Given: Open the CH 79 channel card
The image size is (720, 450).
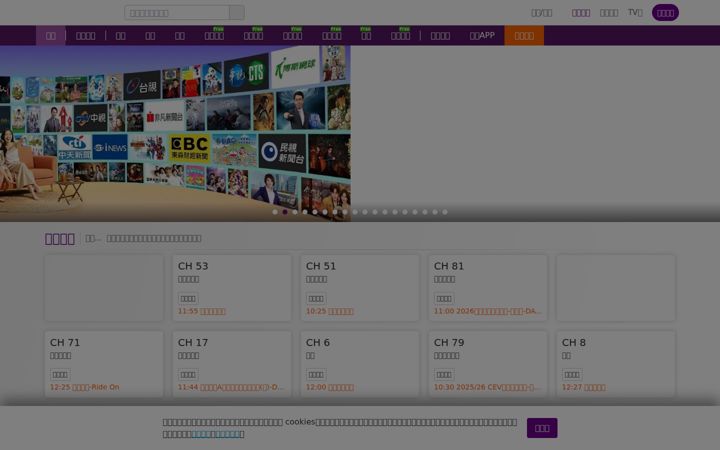Looking at the screenshot, I should tap(488, 364).
